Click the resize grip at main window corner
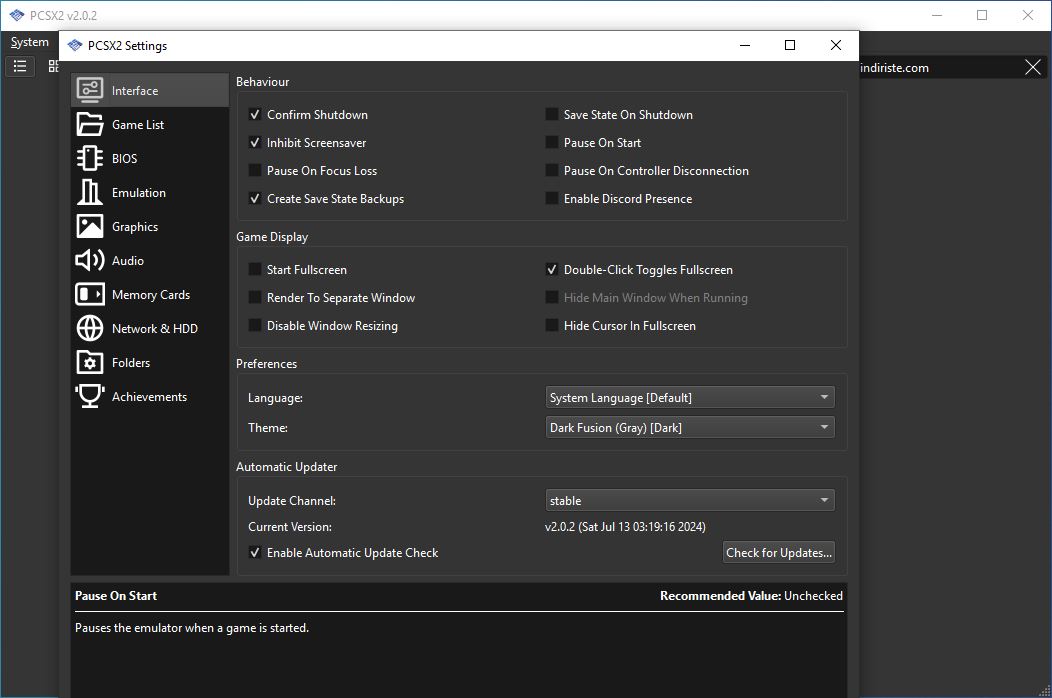 1044,690
